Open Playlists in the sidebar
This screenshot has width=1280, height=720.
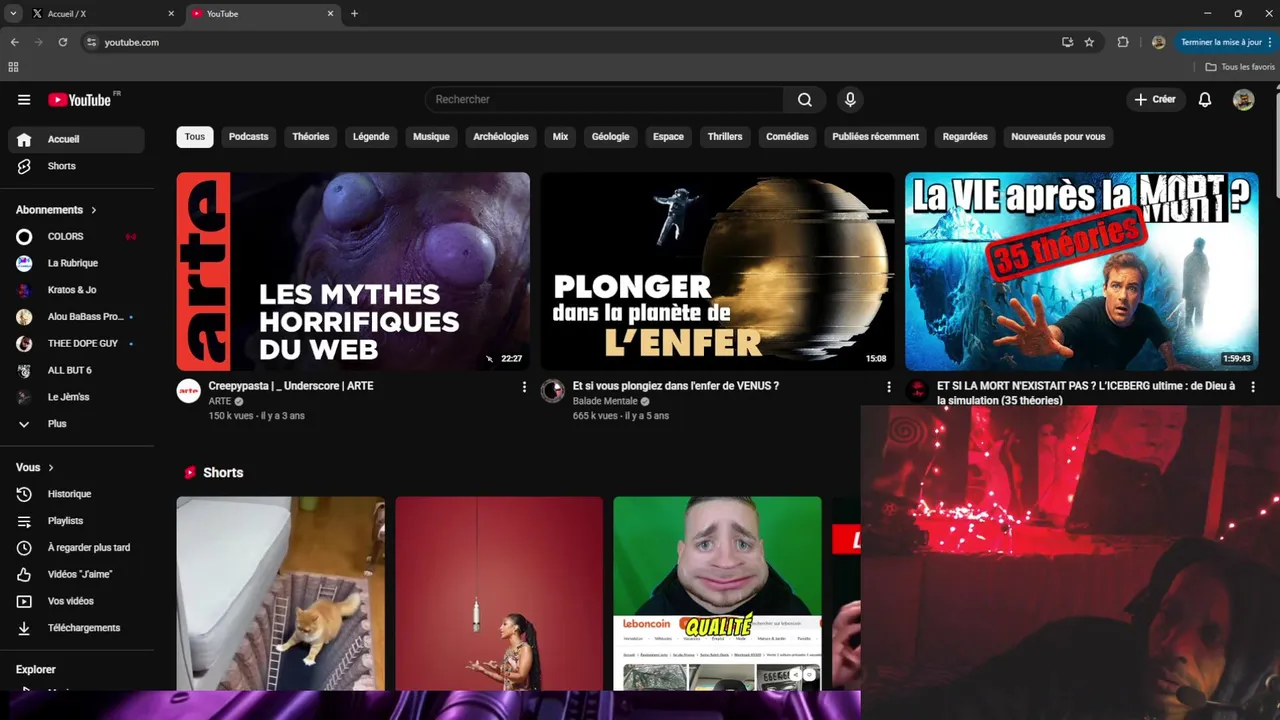65,521
